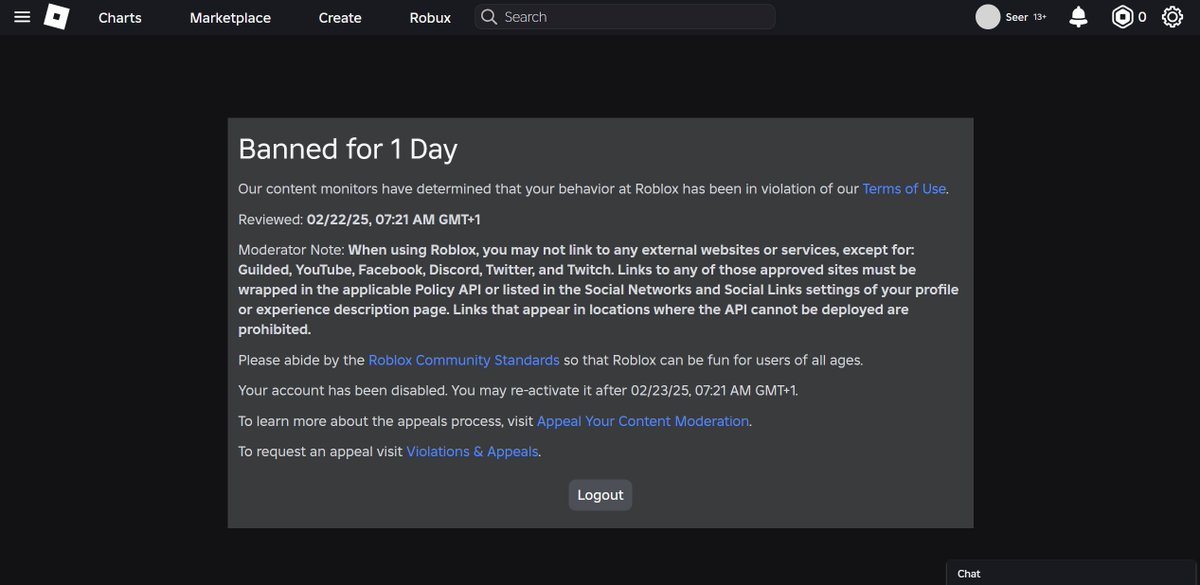Open the Roblox Community Standards link
The image size is (1200, 585).
464,360
